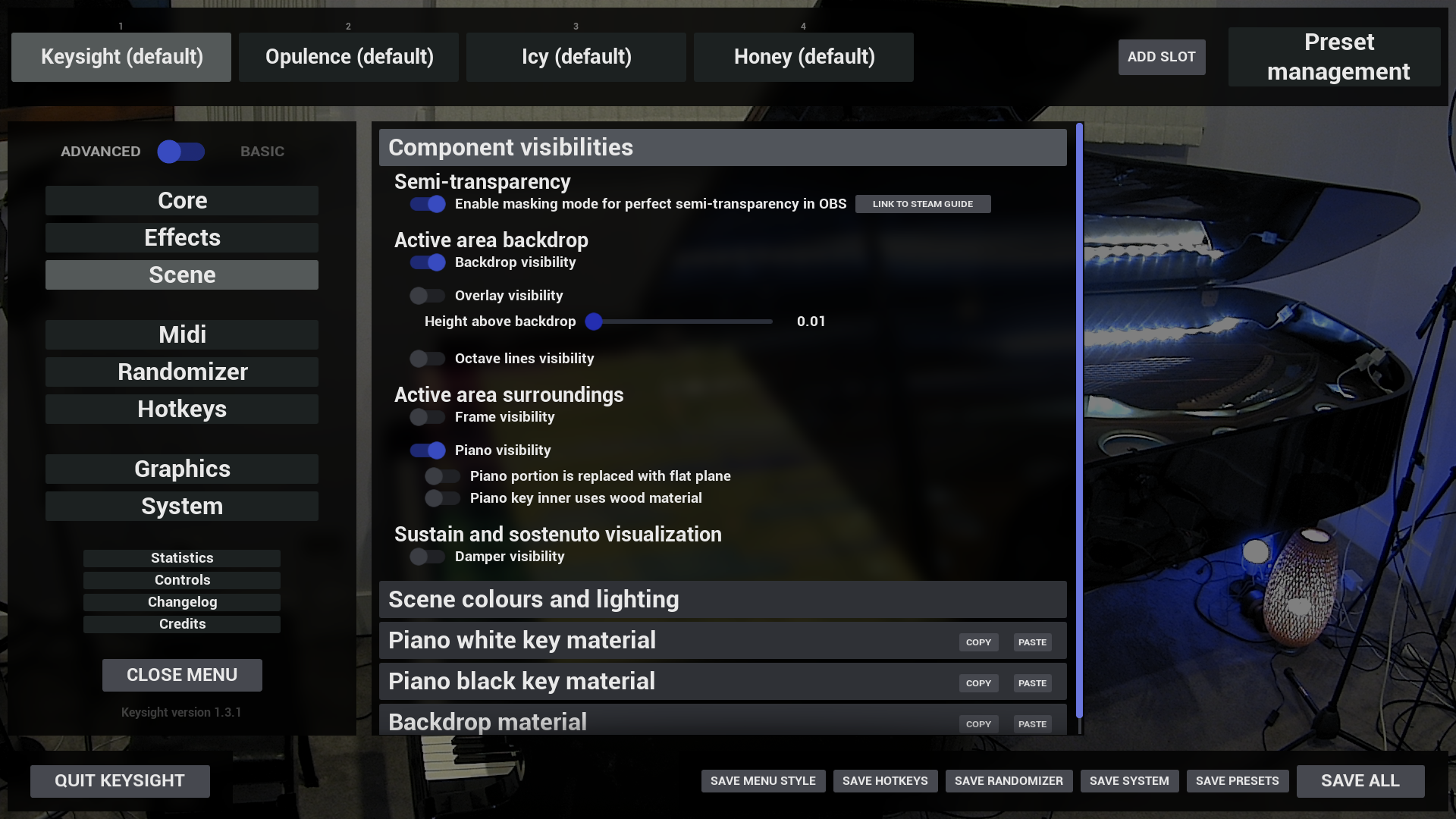Expand Scene colours and lighting section

[x=723, y=600]
